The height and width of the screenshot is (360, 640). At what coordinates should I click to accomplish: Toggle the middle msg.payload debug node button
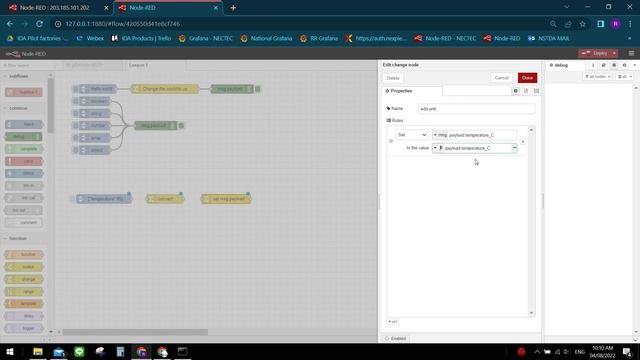181,126
